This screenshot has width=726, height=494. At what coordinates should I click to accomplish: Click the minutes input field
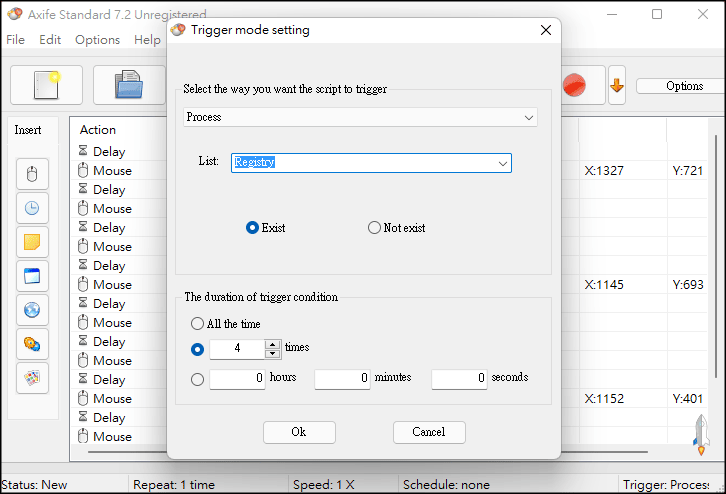(x=342, y=379)
